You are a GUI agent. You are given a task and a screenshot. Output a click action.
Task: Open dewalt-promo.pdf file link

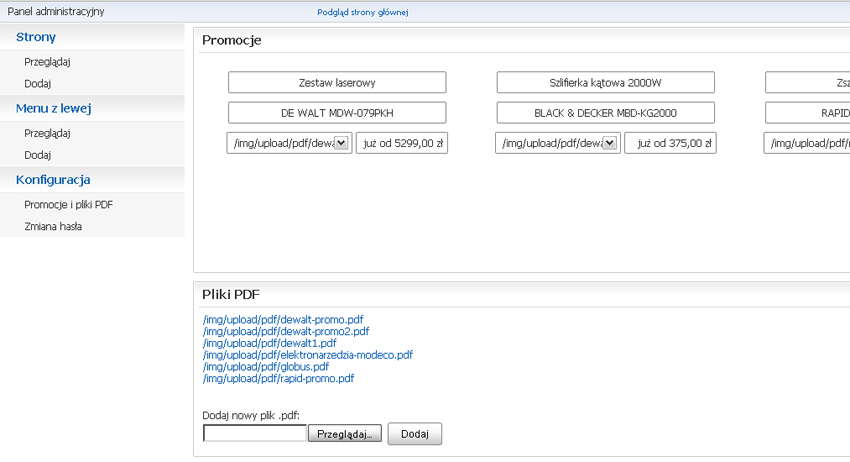(x=283, y=319)
